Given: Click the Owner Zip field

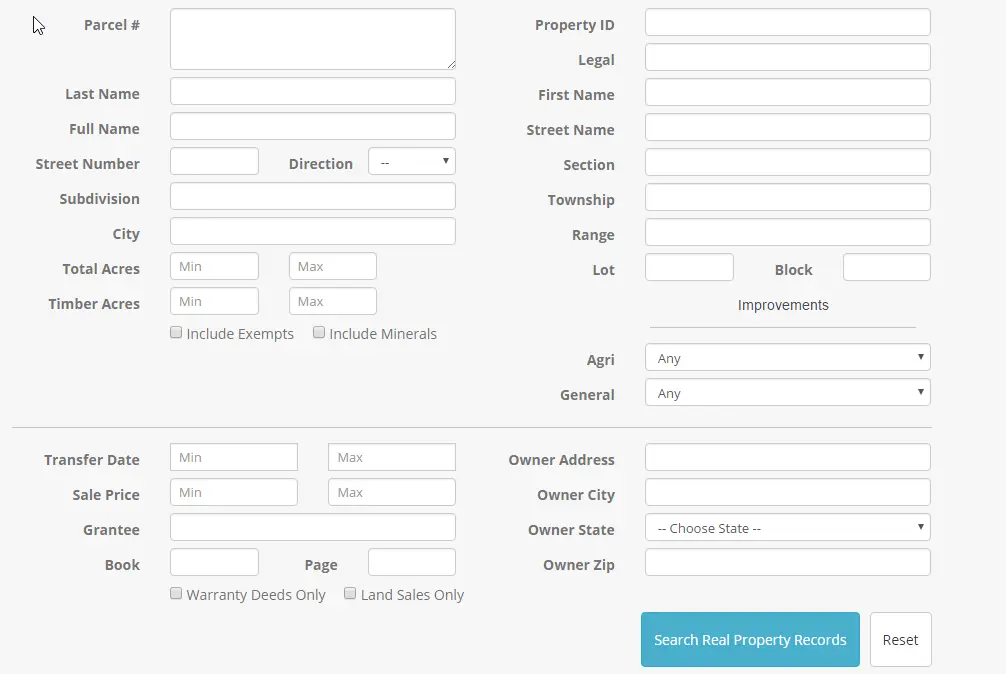Looking at the screenshot, I should (x=787, y=563).
